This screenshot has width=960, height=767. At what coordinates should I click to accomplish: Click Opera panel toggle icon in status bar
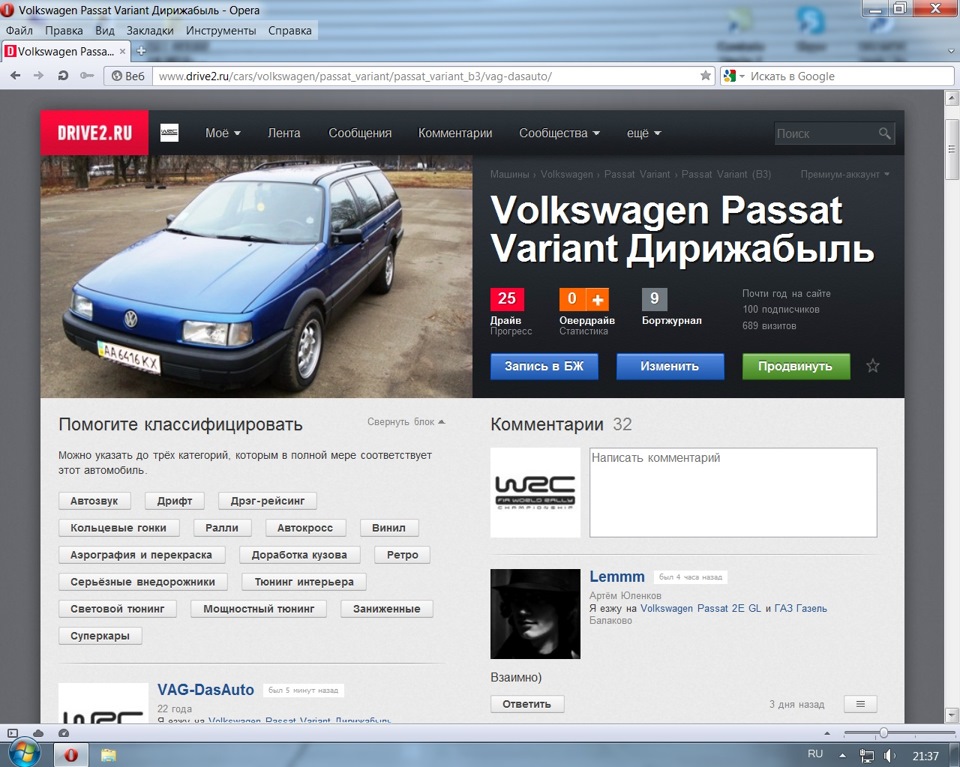click(12, 733)
